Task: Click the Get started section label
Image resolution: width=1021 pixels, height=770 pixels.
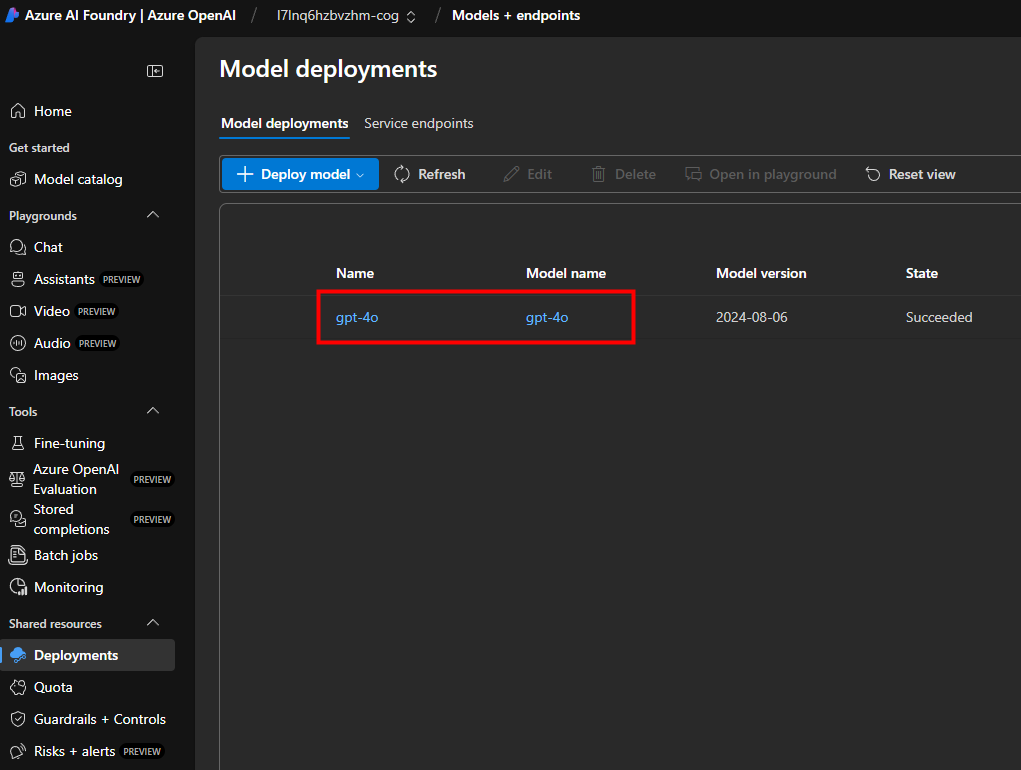Action: 39,148
